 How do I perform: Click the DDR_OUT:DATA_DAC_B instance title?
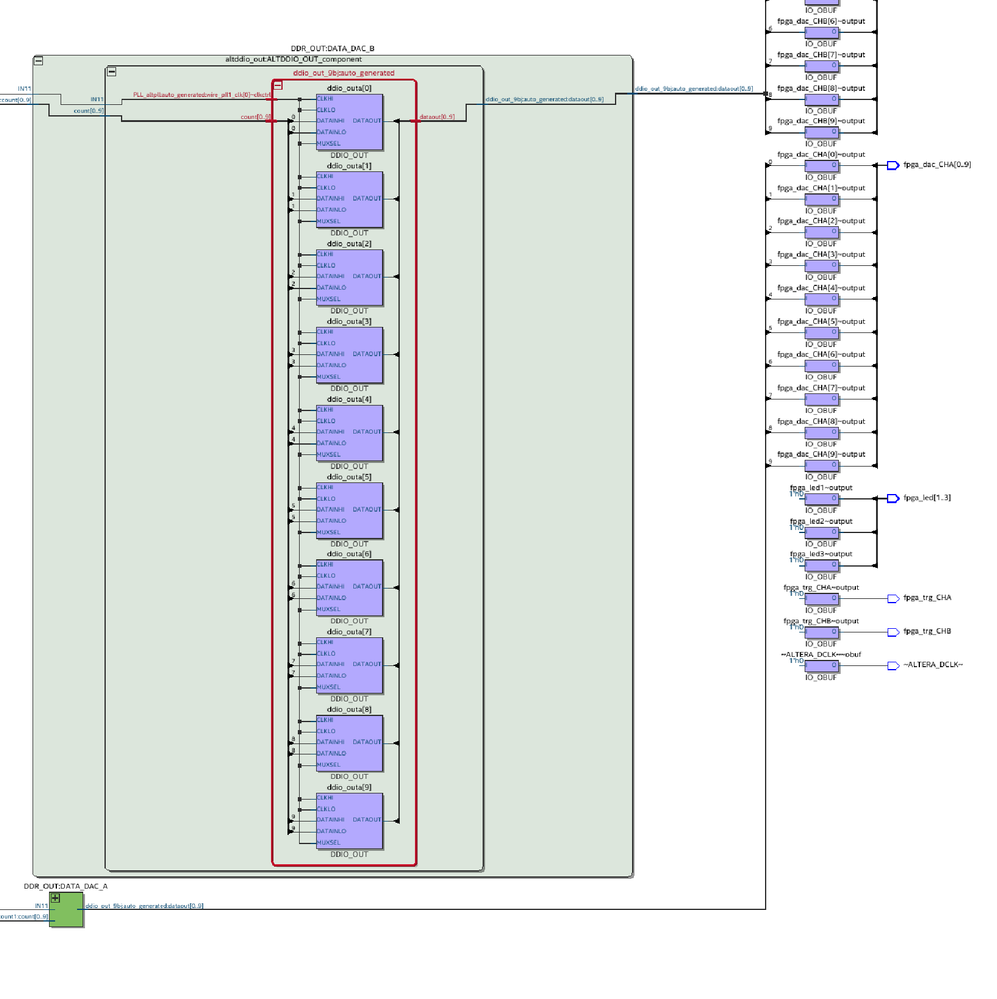333,48
